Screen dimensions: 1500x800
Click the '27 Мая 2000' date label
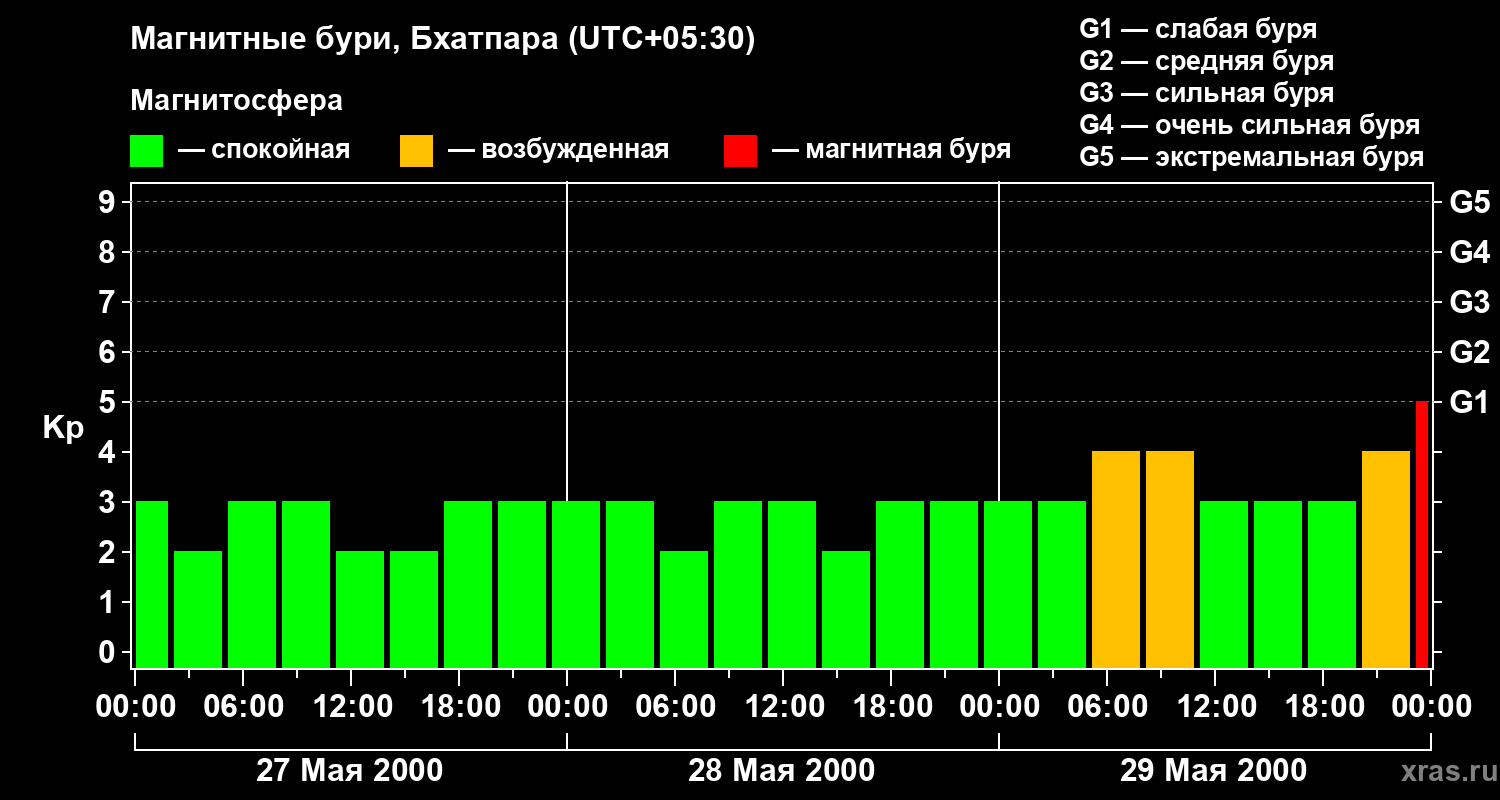click(x=350, y=771)
